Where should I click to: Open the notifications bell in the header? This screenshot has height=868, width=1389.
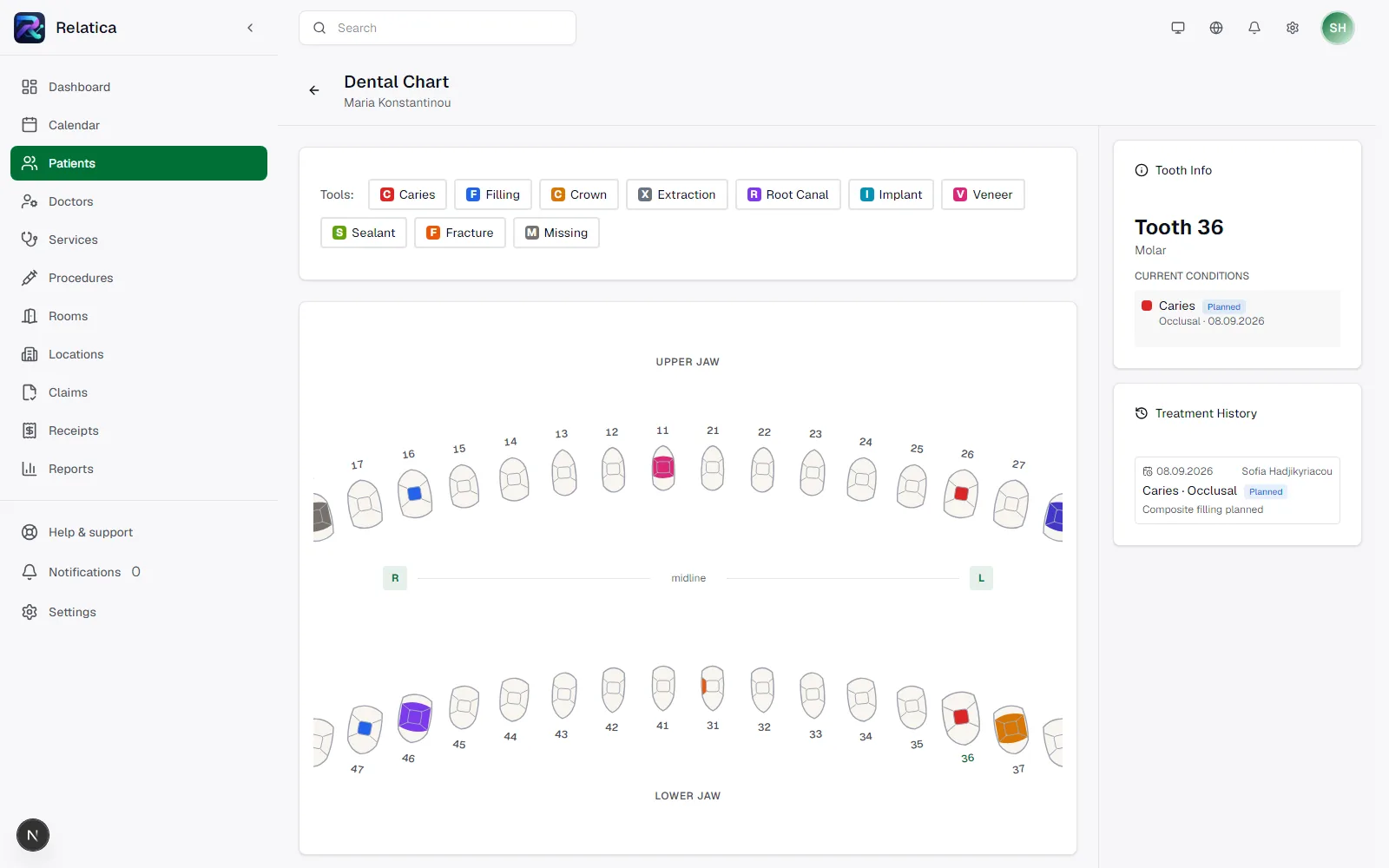coord(1254,28)
